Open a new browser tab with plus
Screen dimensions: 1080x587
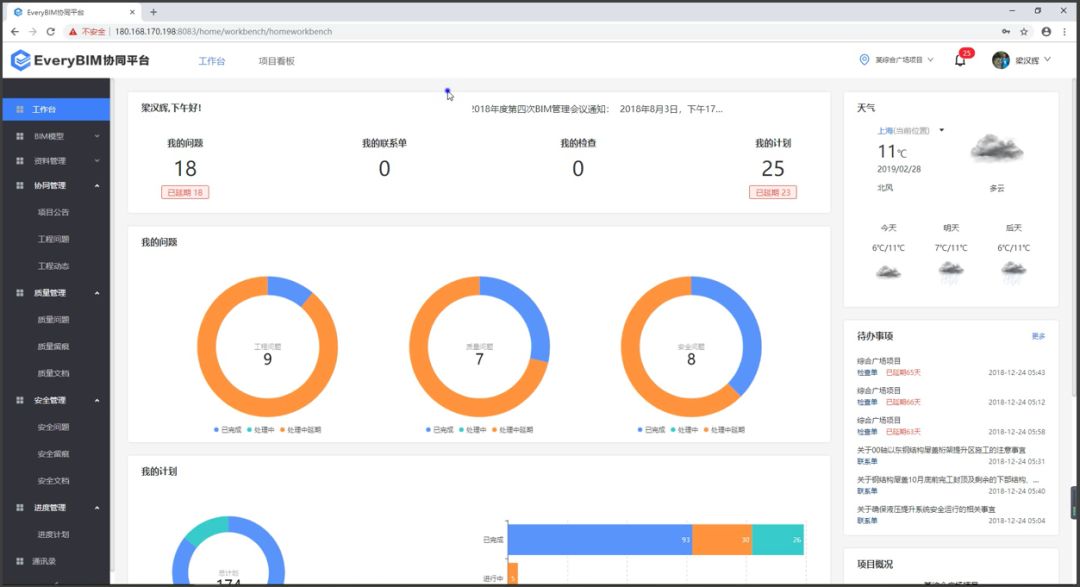(153, 12)
